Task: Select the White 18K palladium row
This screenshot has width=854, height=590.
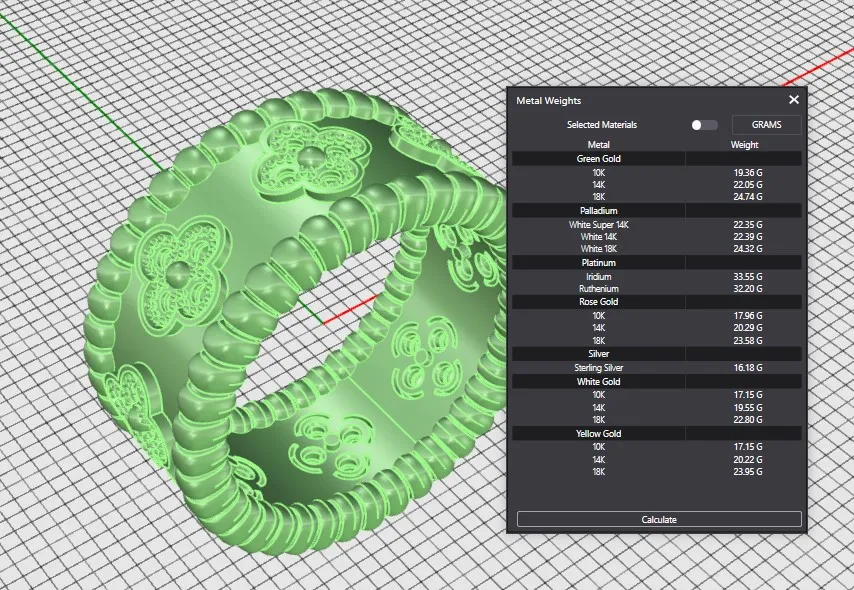Action: coord(656,248)
